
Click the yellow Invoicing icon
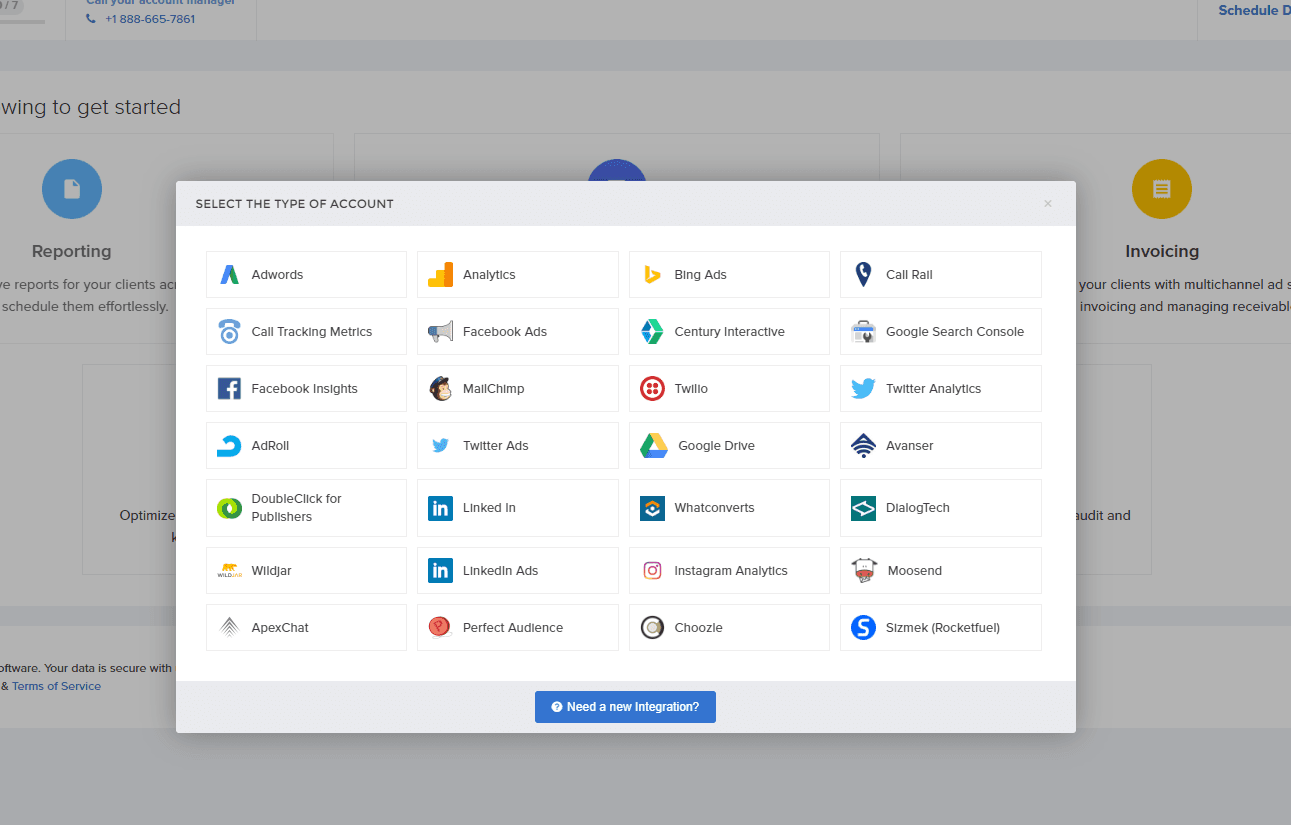1162,189
